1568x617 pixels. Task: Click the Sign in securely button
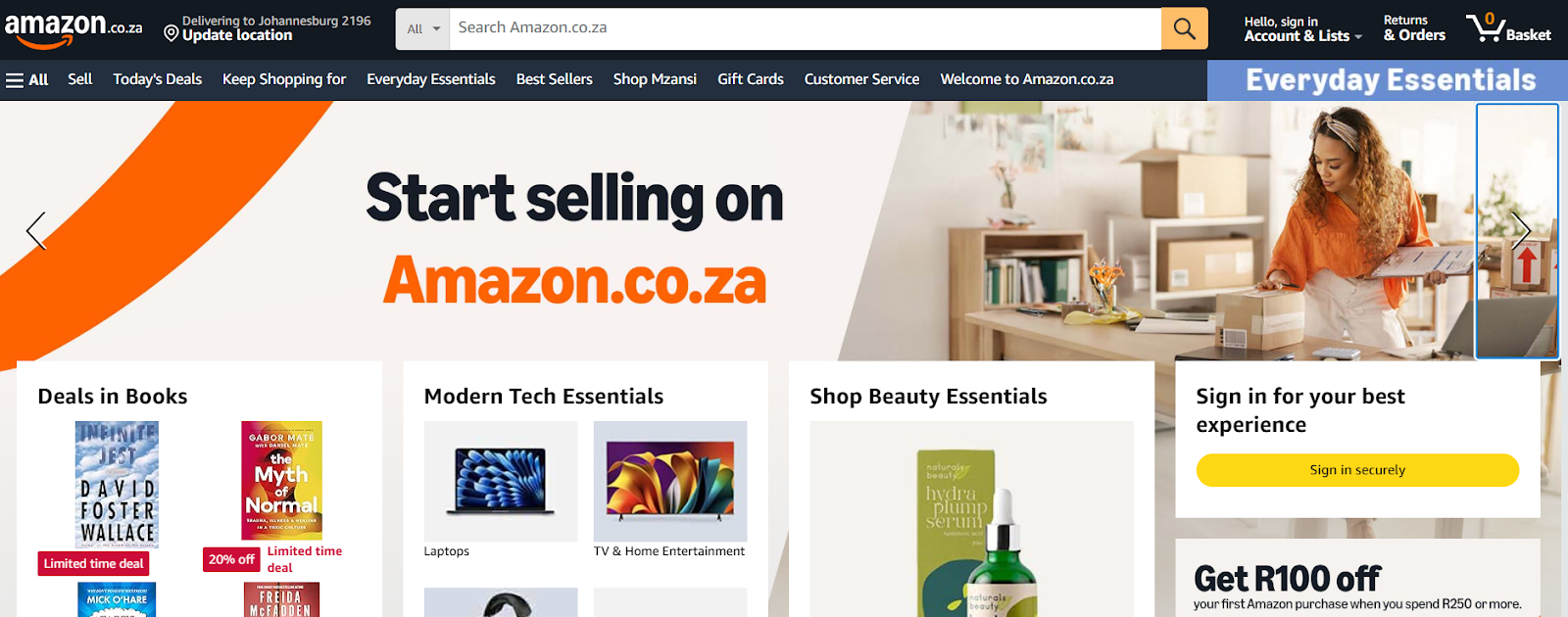click(x=1357, y=470)
